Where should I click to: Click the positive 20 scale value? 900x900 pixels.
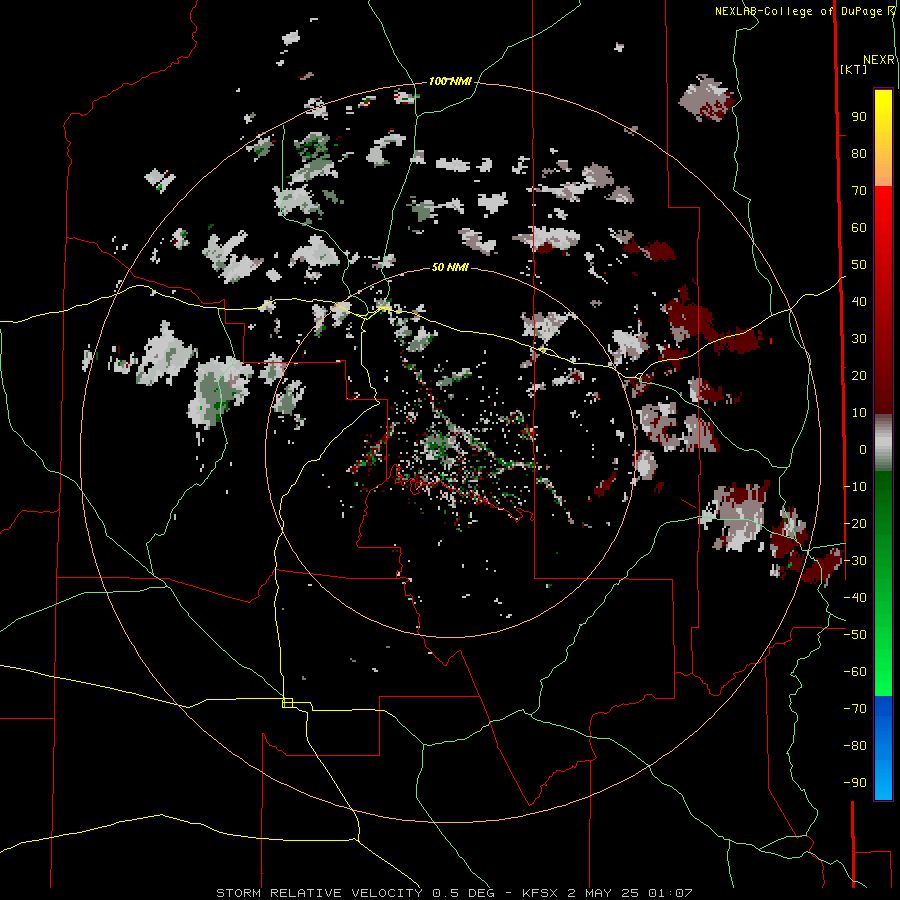[859, 376]
